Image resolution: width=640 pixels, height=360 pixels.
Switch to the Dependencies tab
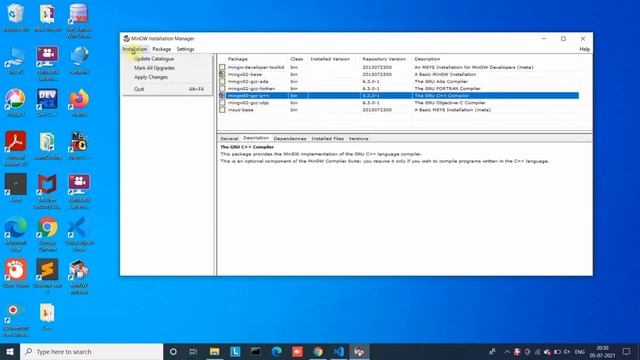click(x=290, y=138)
